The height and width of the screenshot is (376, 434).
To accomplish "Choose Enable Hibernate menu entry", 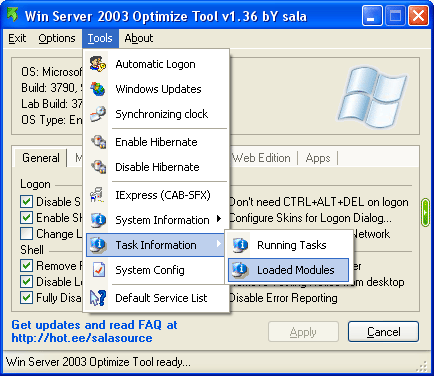I will 157,142.
